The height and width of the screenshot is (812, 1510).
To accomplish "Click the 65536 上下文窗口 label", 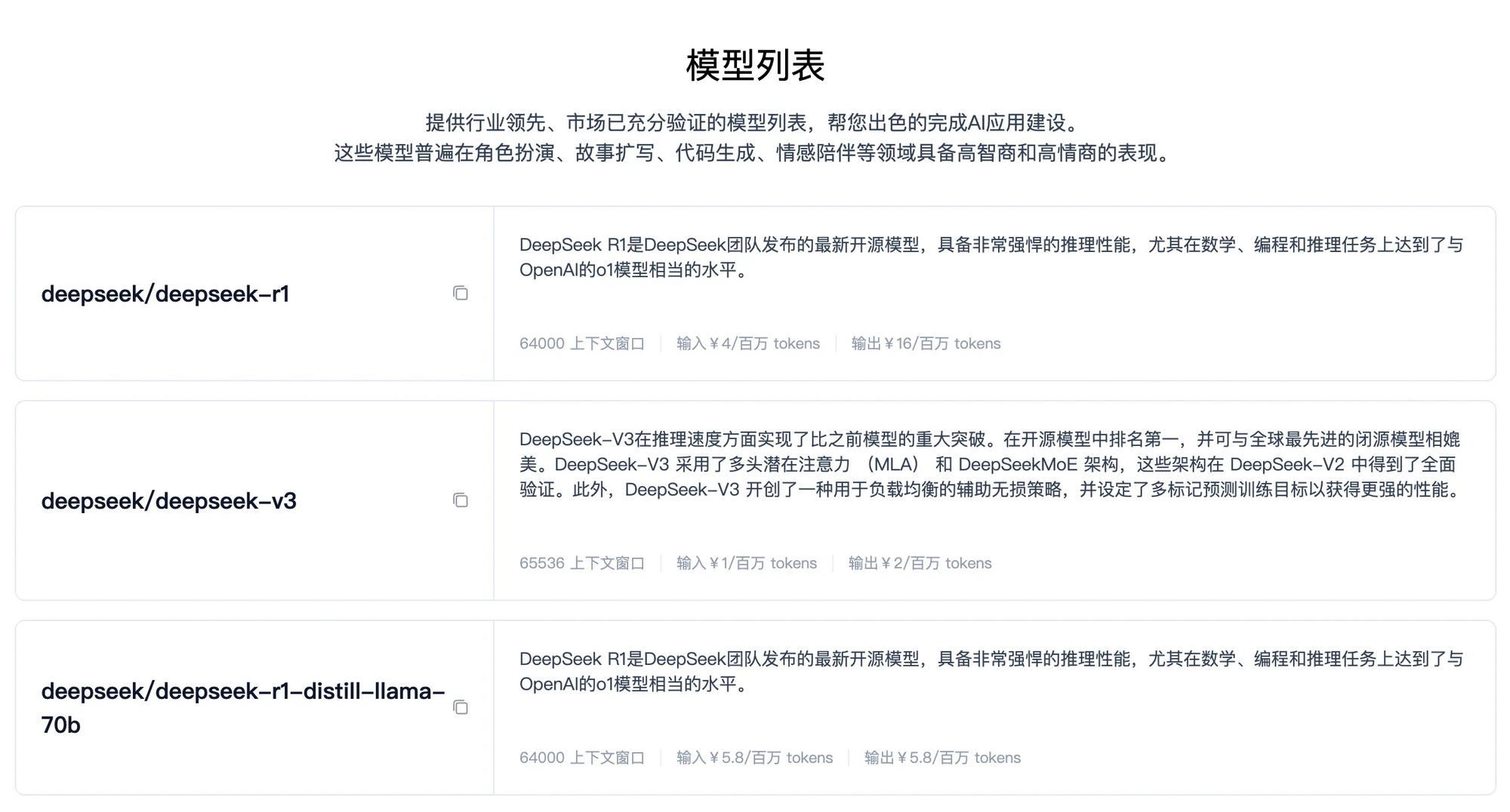I will pyautogui.click(x=581, y=563).
